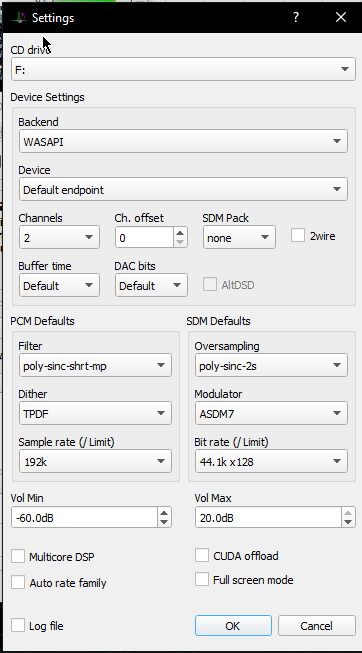Raise Vol Min with the up arrow
Screen dimensions: 362x653
coord(164,513)
